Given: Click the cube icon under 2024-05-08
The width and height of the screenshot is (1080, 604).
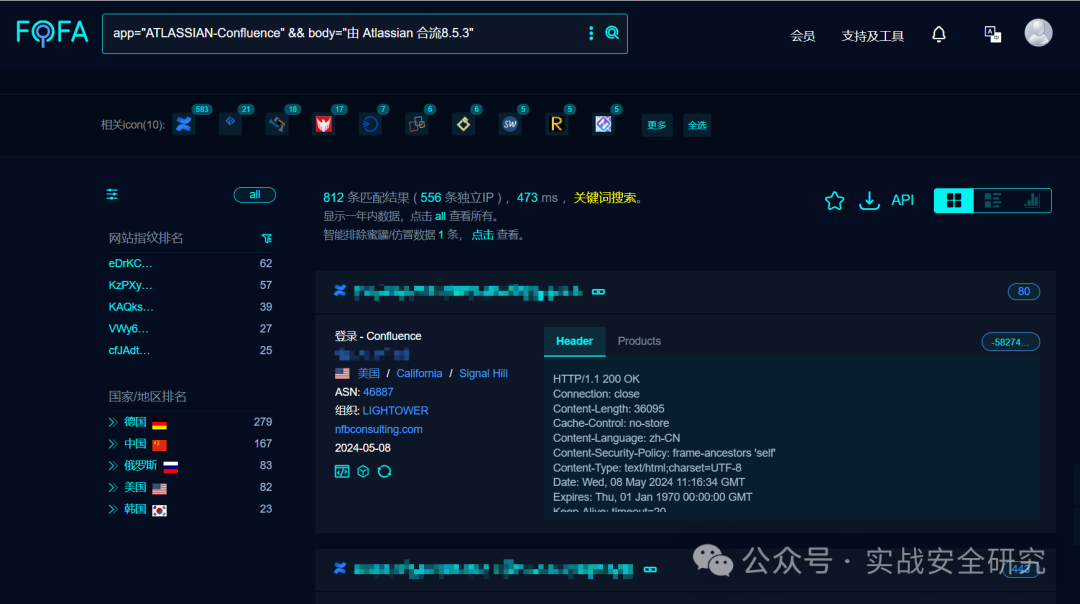Looking at the screenshot, I should tap(363, 471).
